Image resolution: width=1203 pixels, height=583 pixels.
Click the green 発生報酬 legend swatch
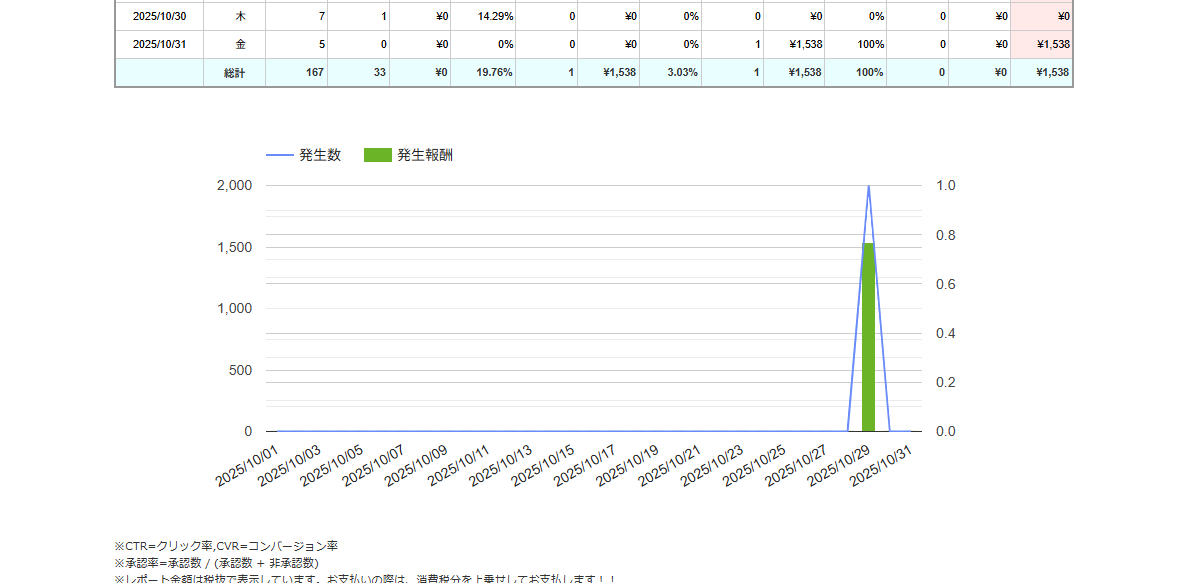pyautogui.click(x=377, y=155)
